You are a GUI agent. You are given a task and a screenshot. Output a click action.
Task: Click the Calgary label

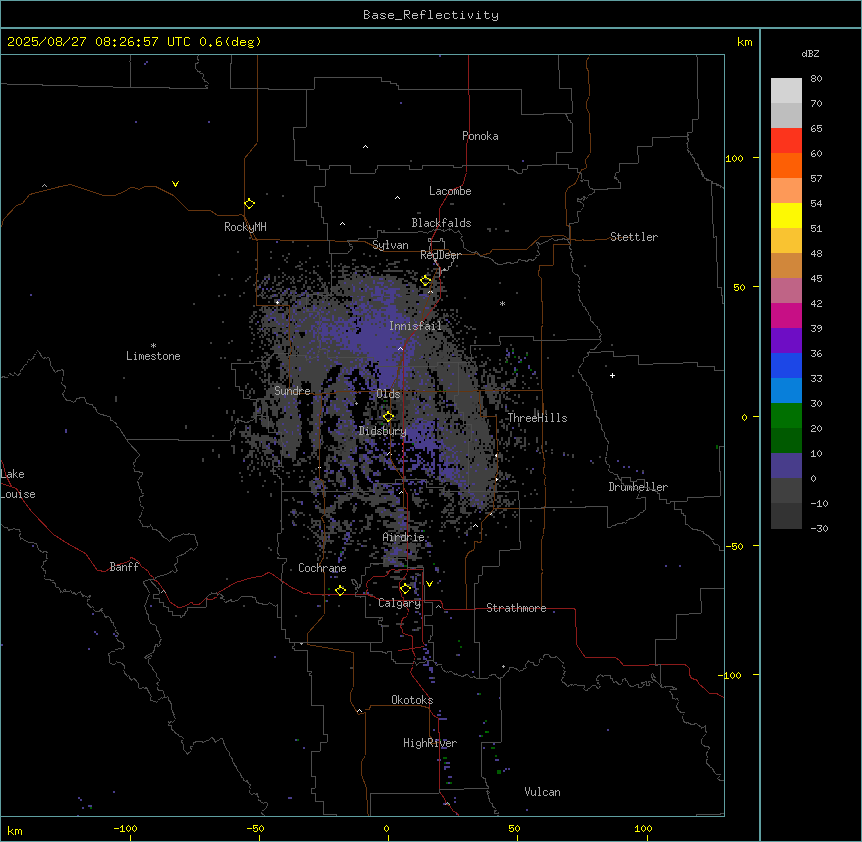click(400, 603)
